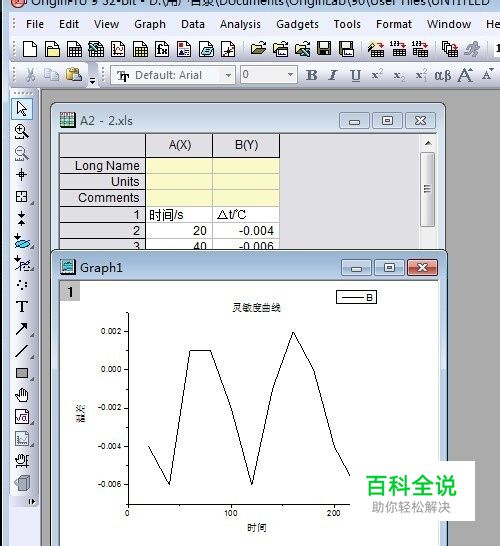
Task: Click the Duplicate window icon
Action: point(450,49)
